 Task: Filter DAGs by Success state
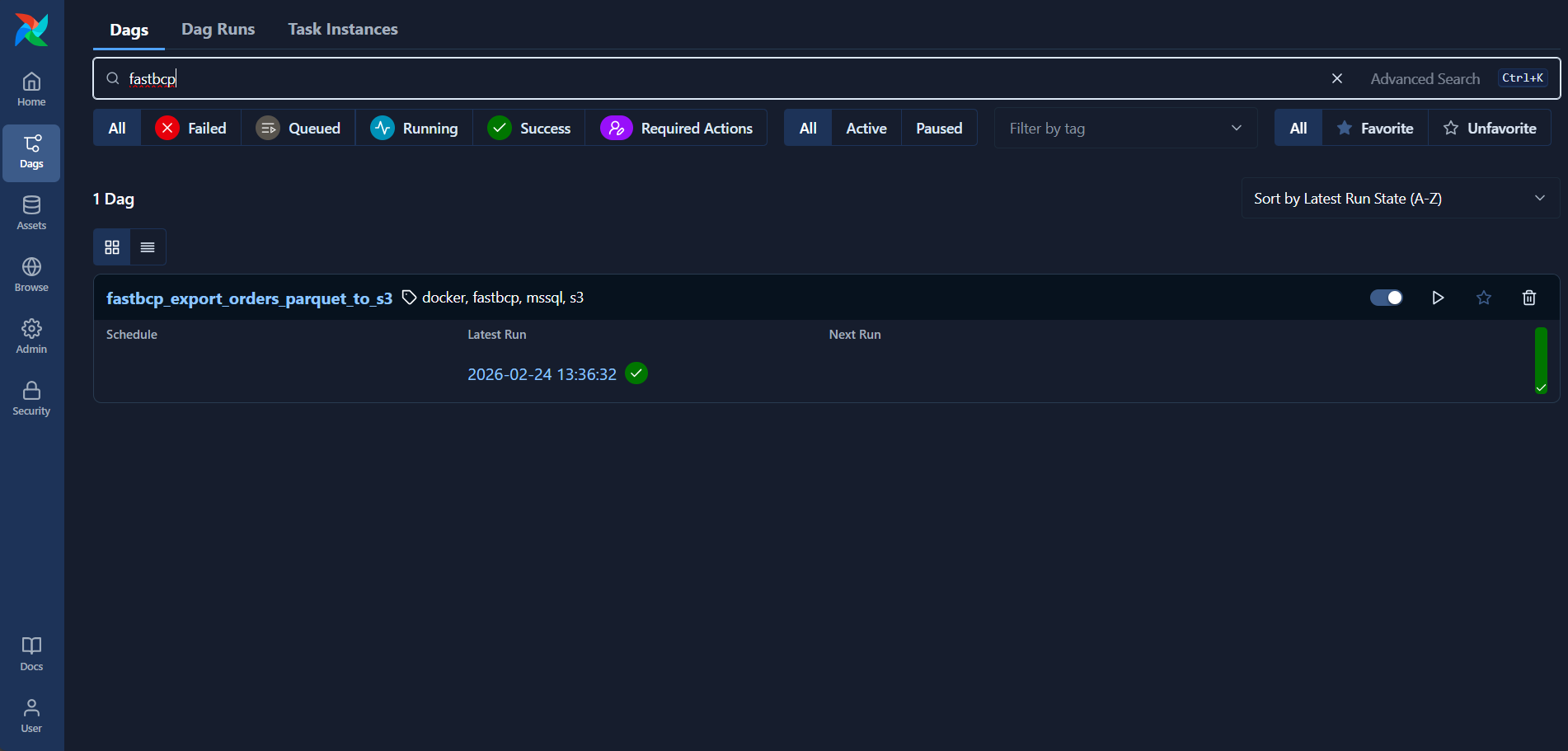pos(530,128)
